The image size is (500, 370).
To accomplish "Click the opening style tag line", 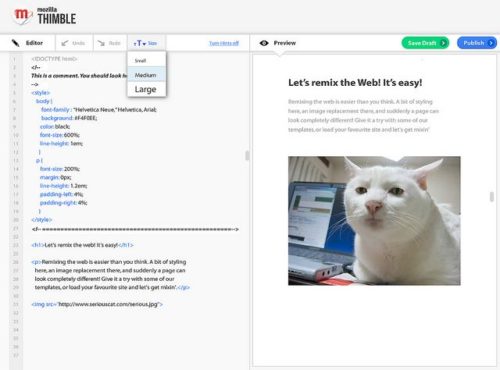I will [x=41, y=93].
